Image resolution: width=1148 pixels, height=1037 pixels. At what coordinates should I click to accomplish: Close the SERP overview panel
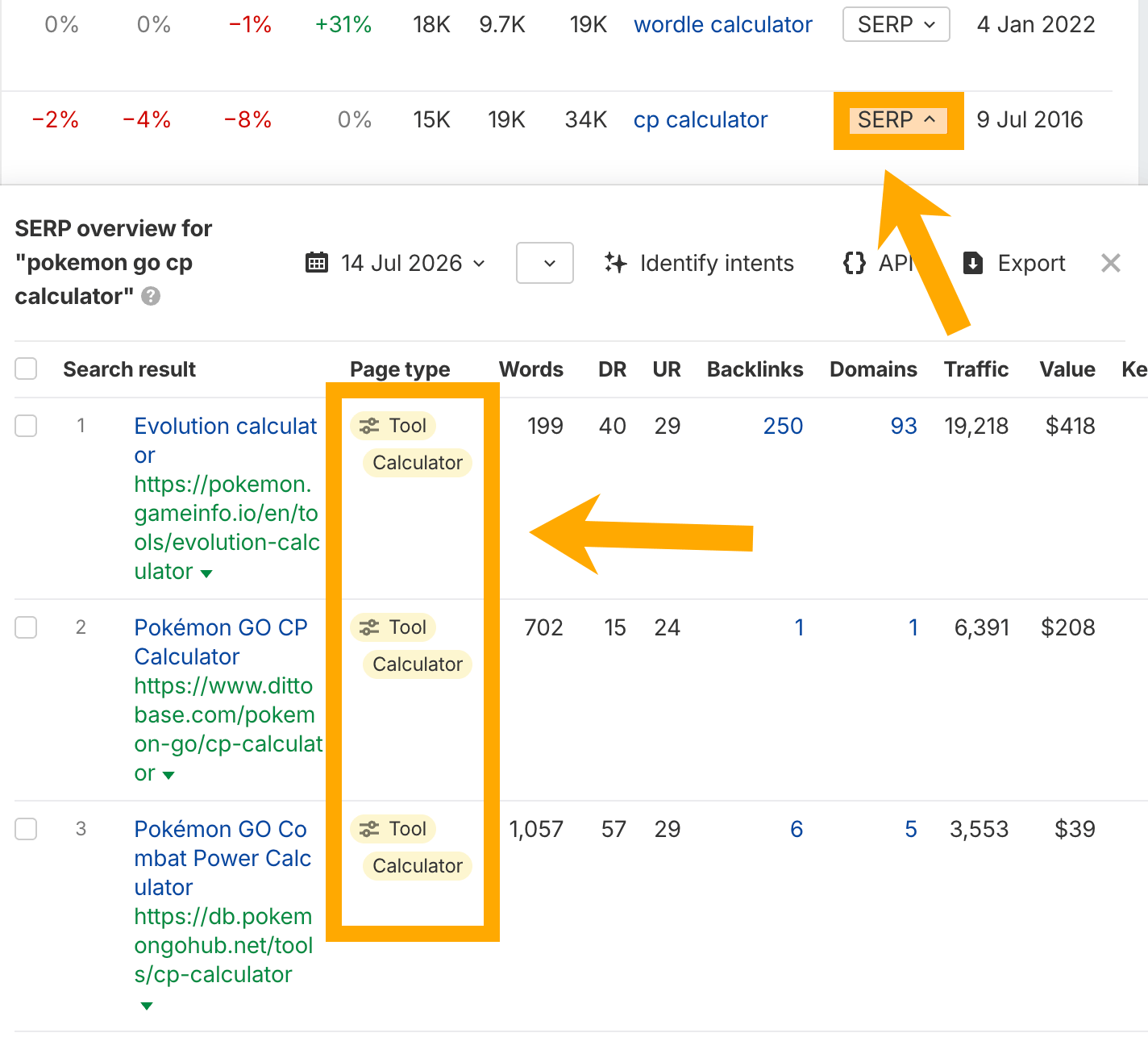pyautogui.click(x=1111, y=263)
